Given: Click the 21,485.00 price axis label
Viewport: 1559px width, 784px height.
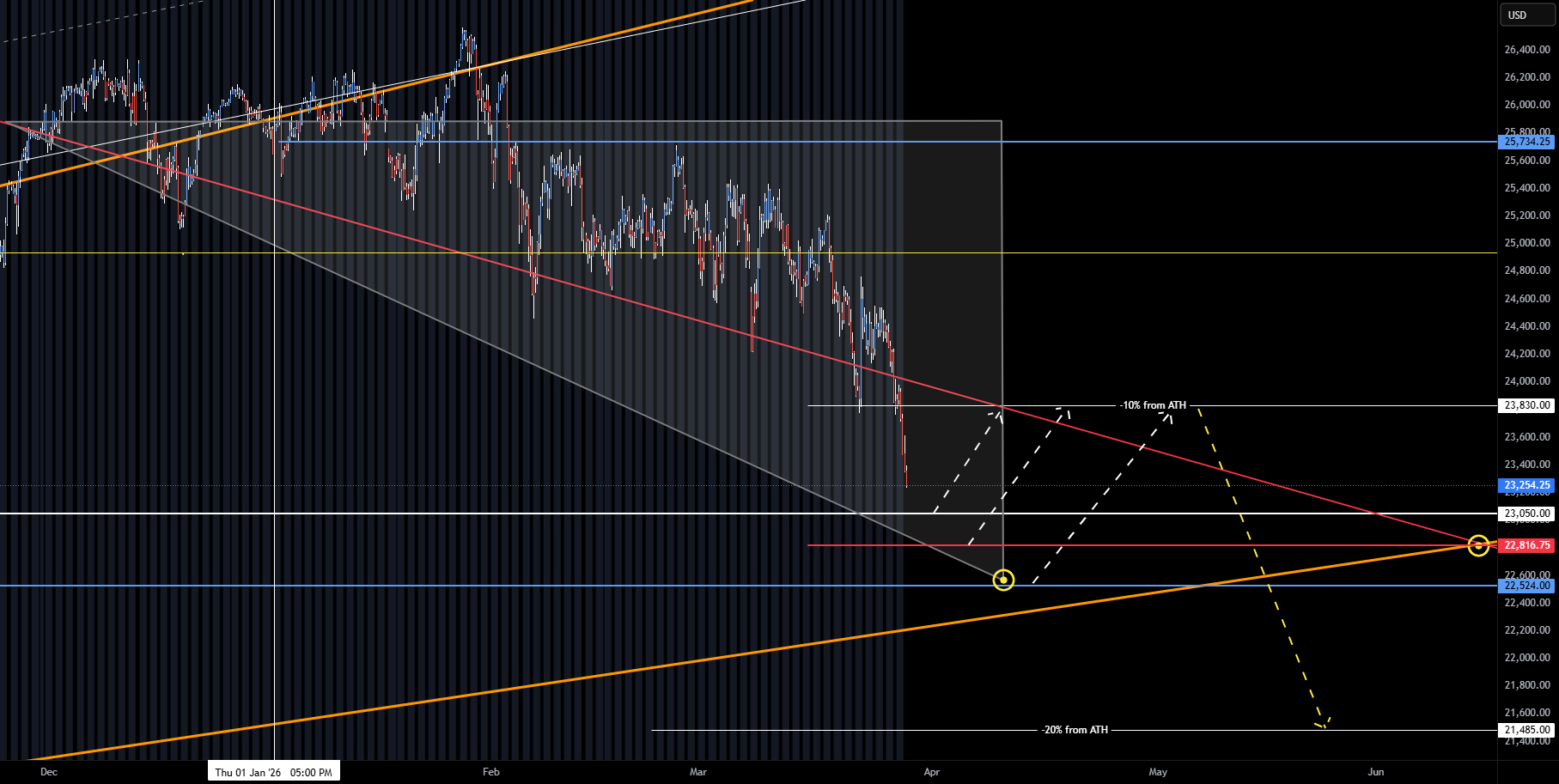Looking at the screenshot, I should 1526,730.
